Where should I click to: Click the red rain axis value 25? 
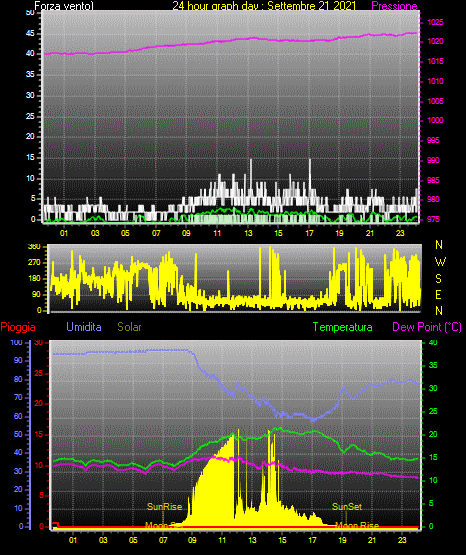(x=39, y=373)
